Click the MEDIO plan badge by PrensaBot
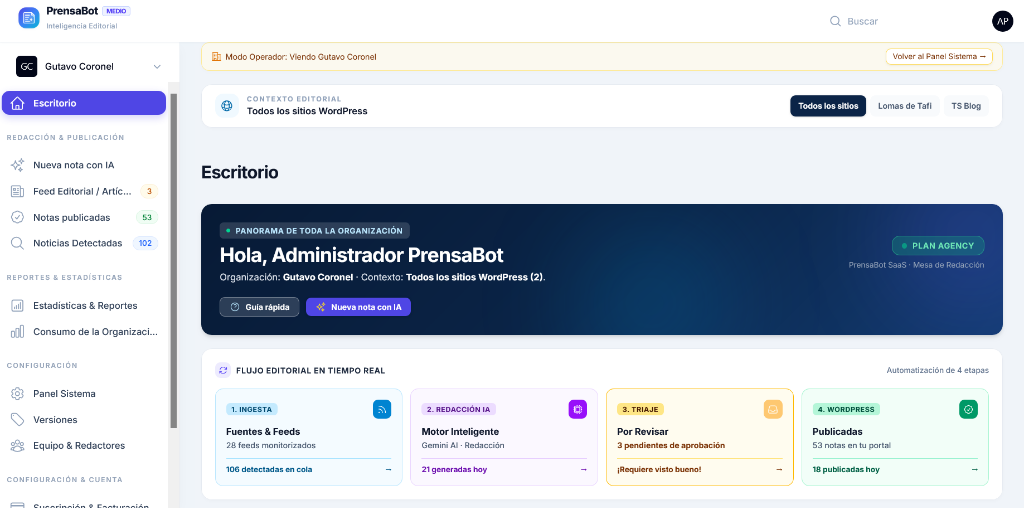Image resolution: width=1024 pixels, height=508 pixels. [116, 11]
